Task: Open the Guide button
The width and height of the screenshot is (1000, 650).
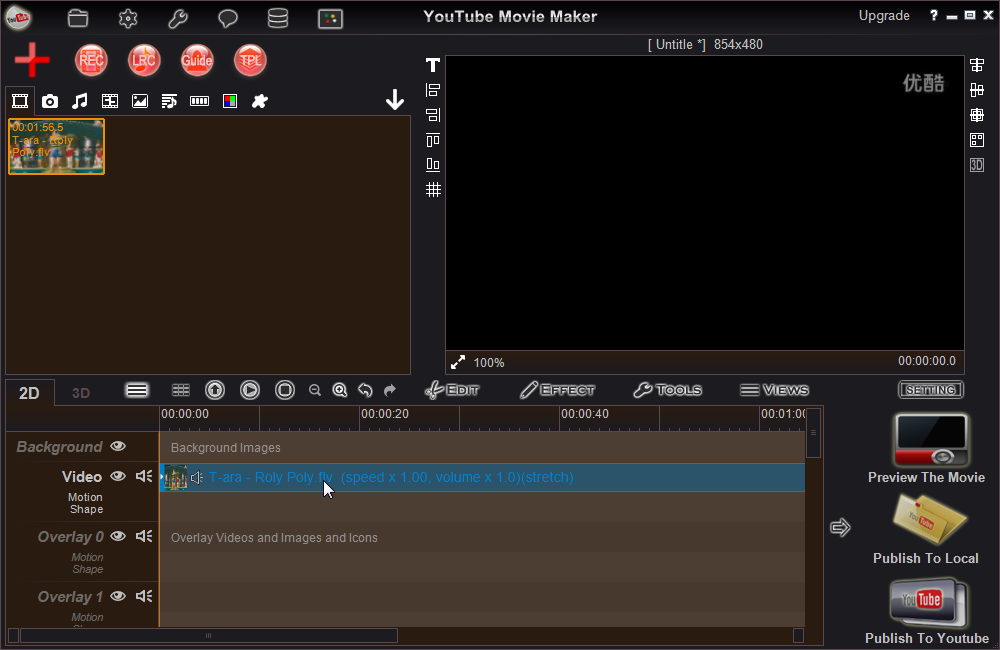Action: (x=197, y=61)
